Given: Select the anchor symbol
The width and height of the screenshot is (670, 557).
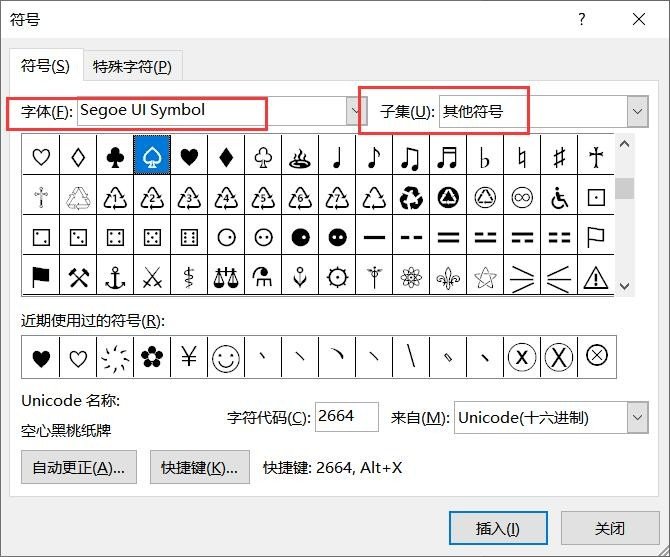Looking at the screenshot, I should [x=115, y=276].
